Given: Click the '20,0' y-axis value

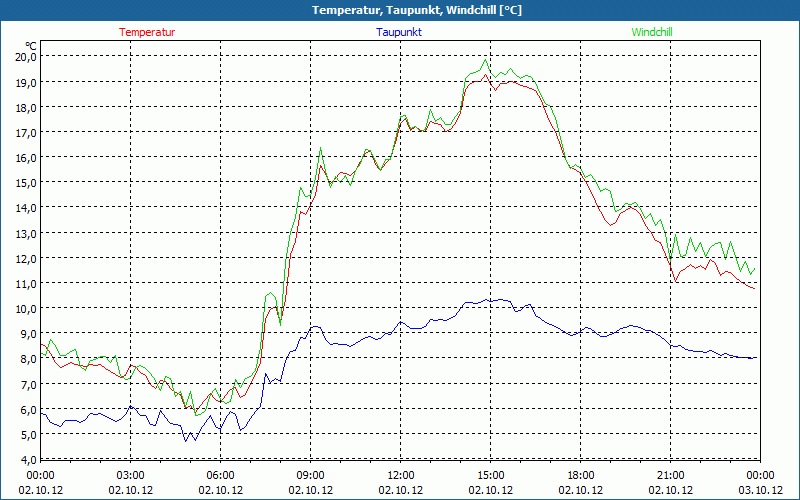Looking at the screenshot, I should point(26,57).
